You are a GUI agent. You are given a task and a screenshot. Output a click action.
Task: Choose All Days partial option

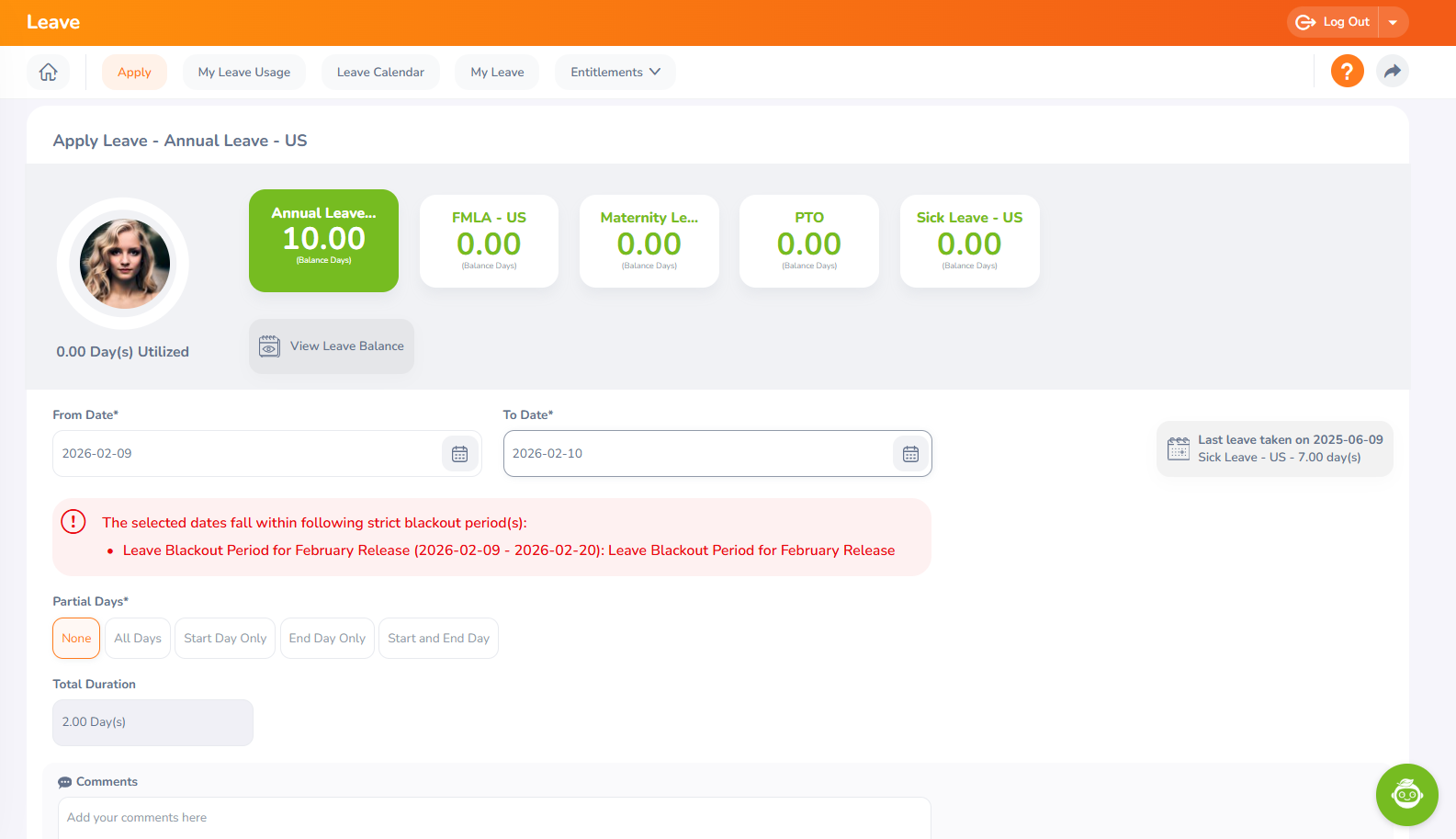click(138, 639)
